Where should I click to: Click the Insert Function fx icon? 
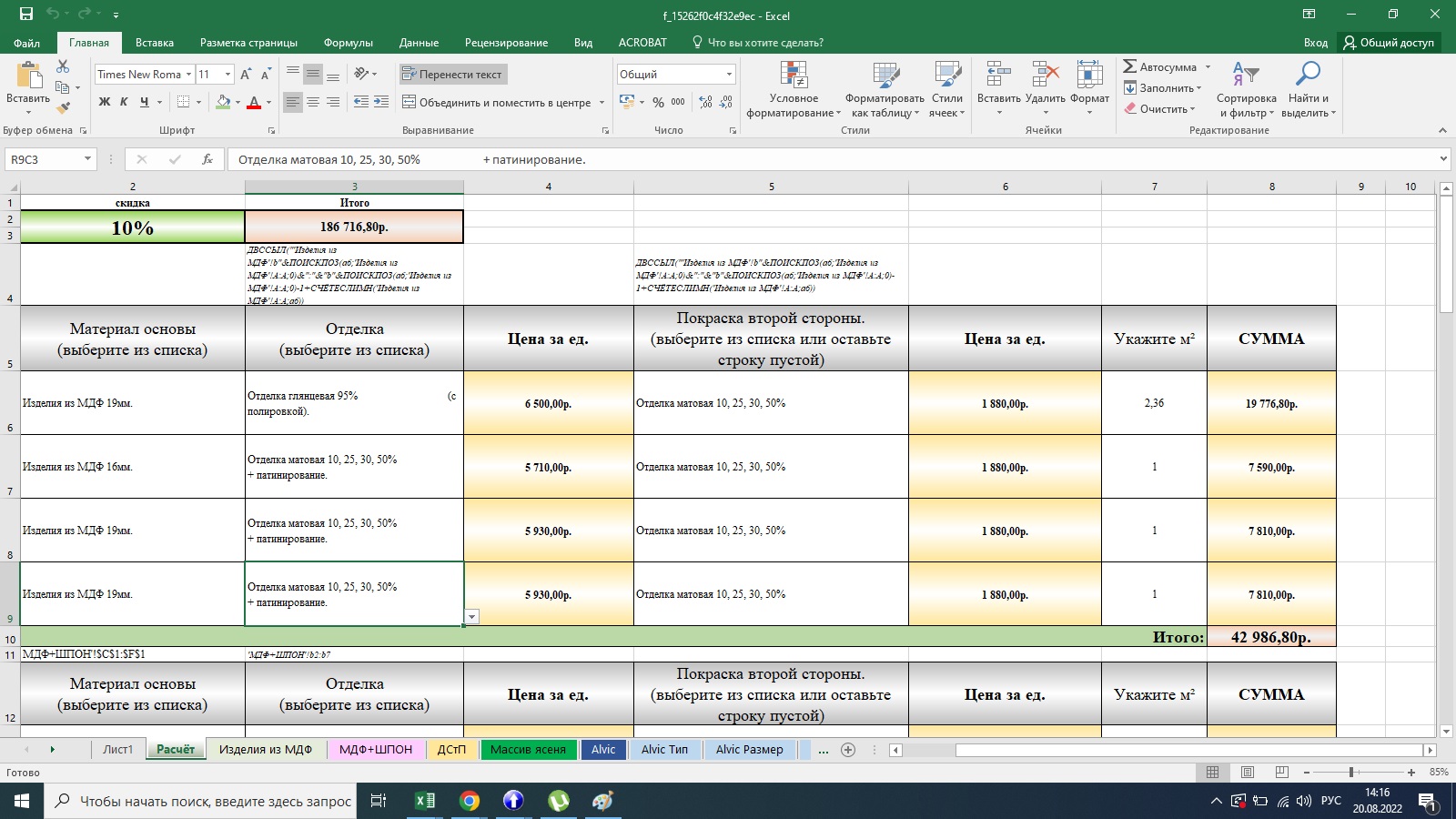click(x=207, y=159)
